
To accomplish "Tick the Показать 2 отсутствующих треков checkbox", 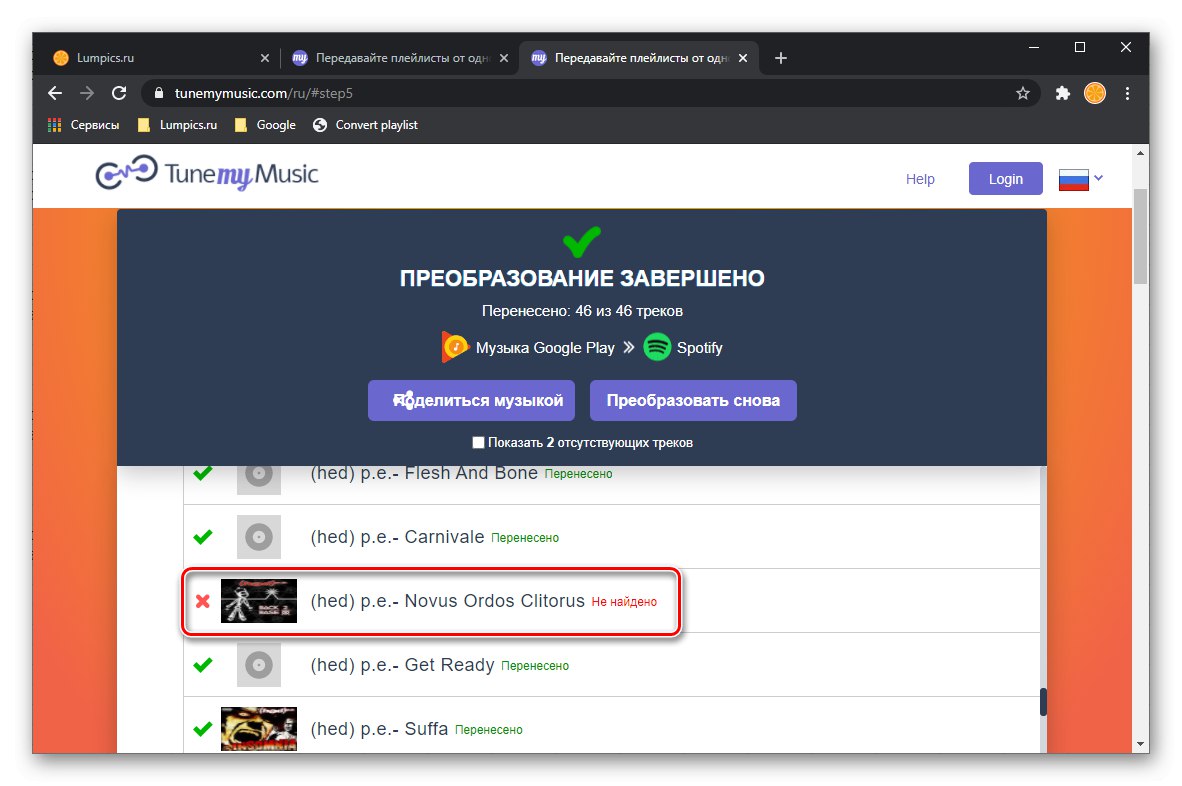I will [478, 442].
